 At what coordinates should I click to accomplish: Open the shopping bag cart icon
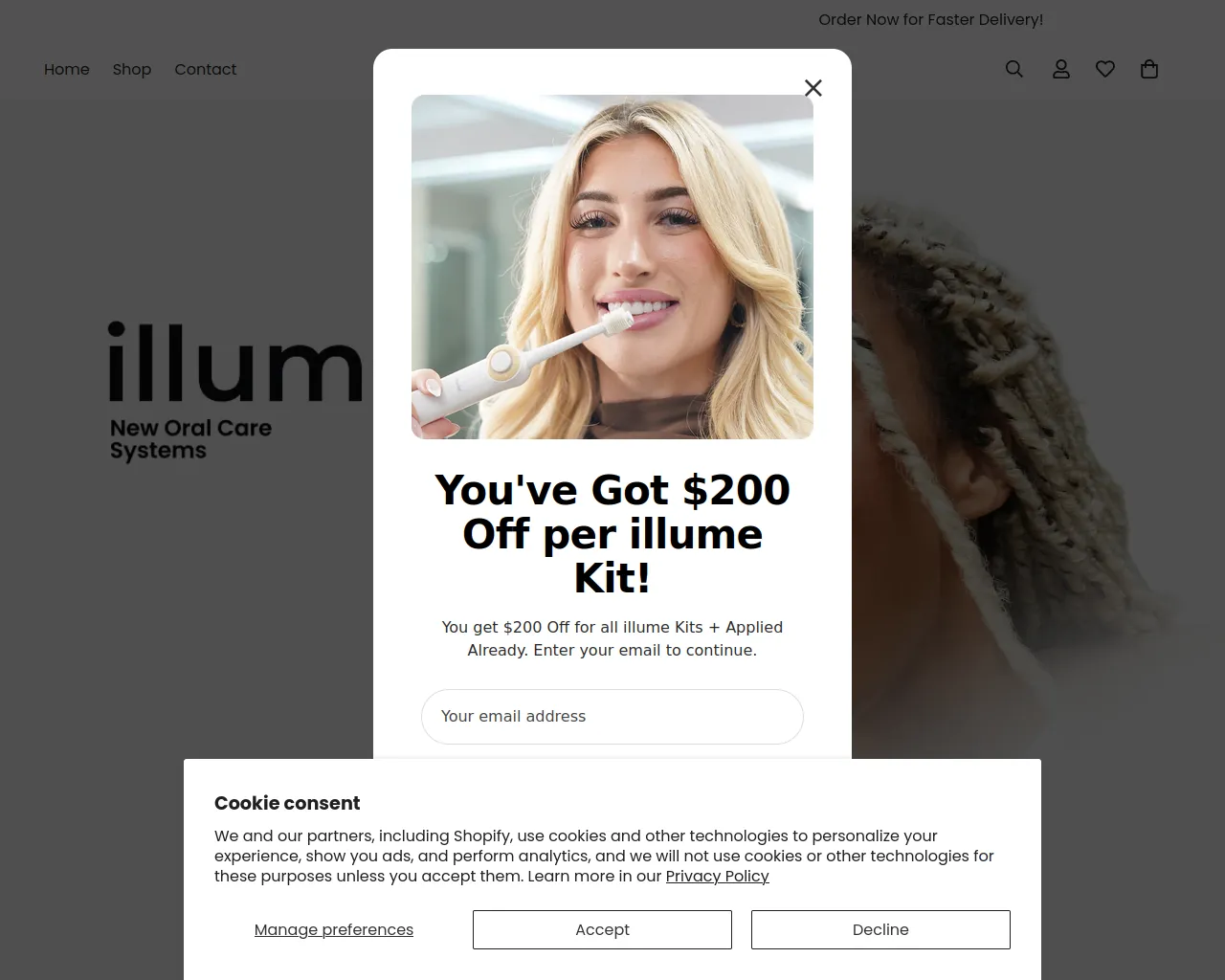[1149, 69]
